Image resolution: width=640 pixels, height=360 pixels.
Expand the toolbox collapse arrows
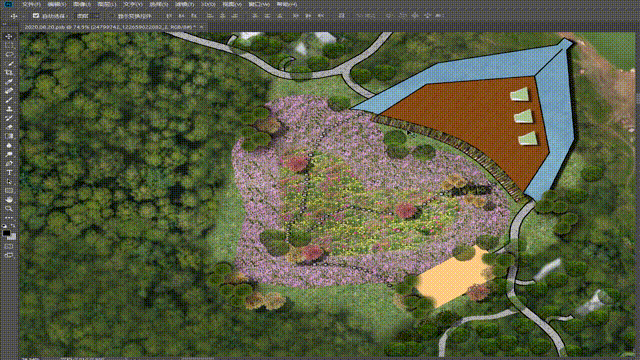coord(4,24)
